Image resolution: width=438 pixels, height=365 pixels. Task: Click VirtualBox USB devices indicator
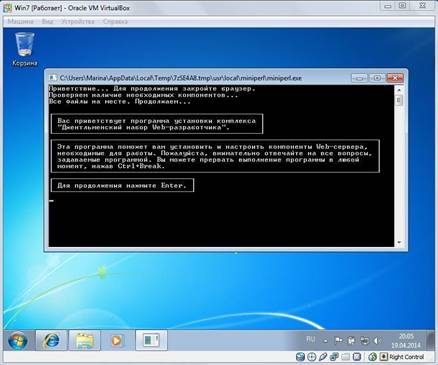point(322,357)
